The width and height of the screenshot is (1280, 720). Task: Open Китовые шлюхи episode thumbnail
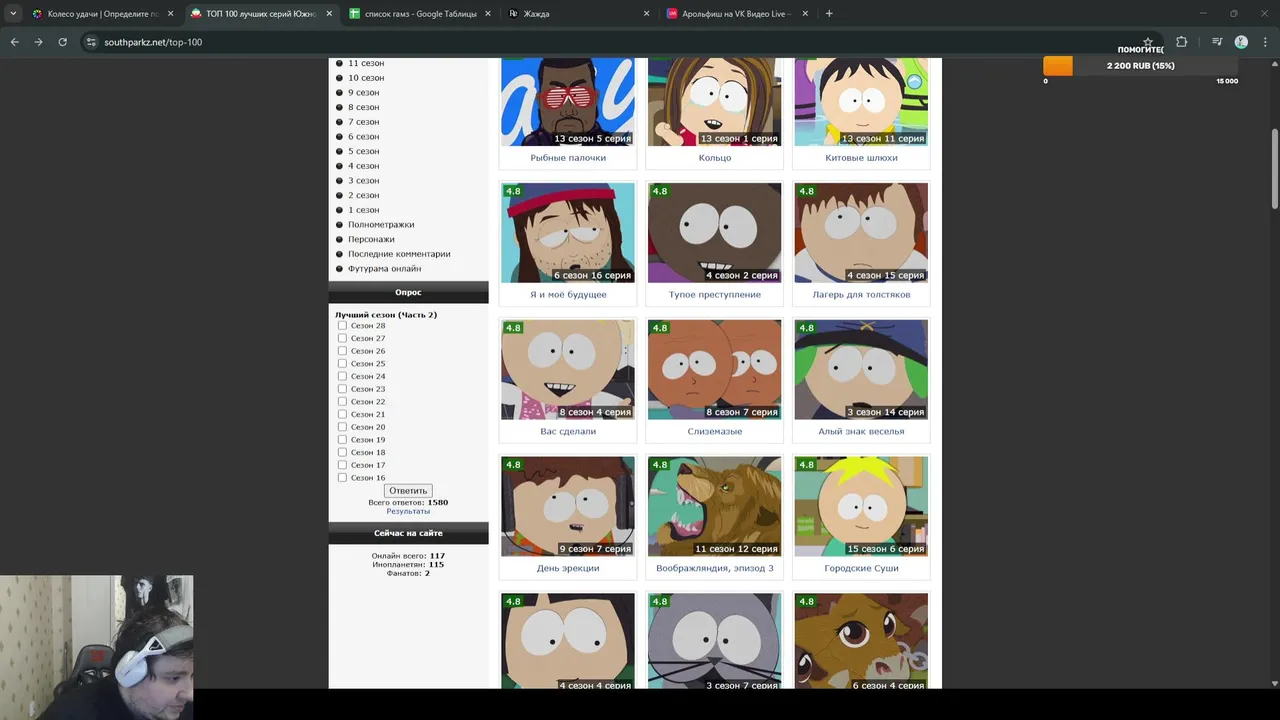861,102
